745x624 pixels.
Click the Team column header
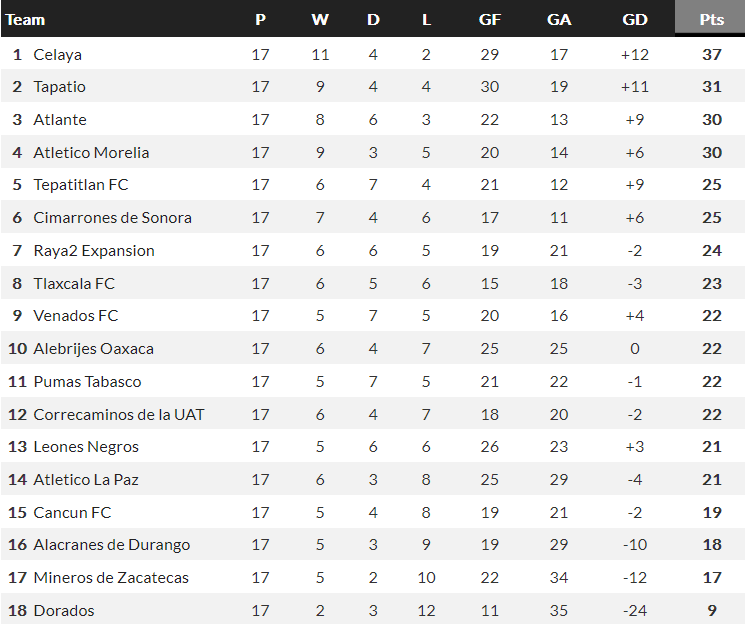point(26,19)
